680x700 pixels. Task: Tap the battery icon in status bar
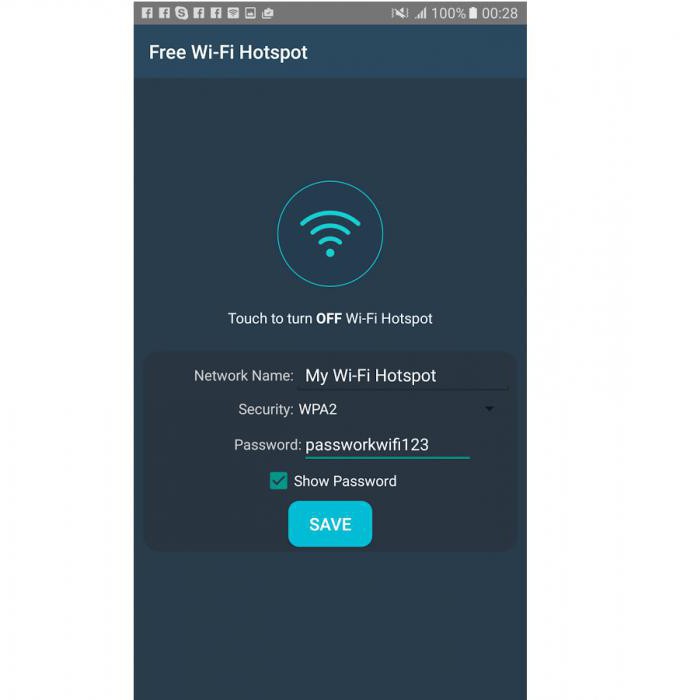click(473, 13)
